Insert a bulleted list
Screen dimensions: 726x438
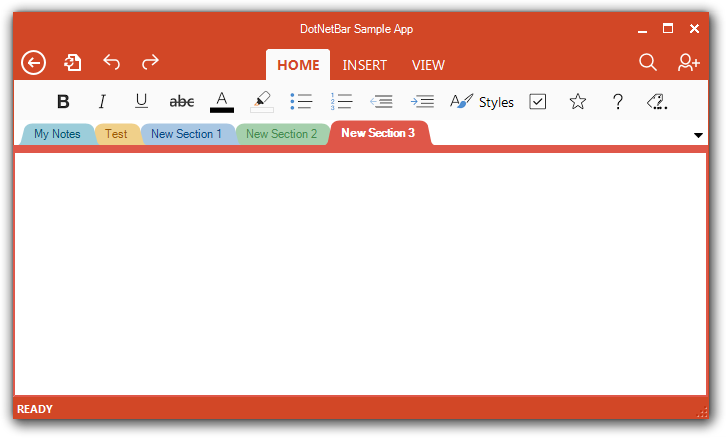(x=301, y=101)
